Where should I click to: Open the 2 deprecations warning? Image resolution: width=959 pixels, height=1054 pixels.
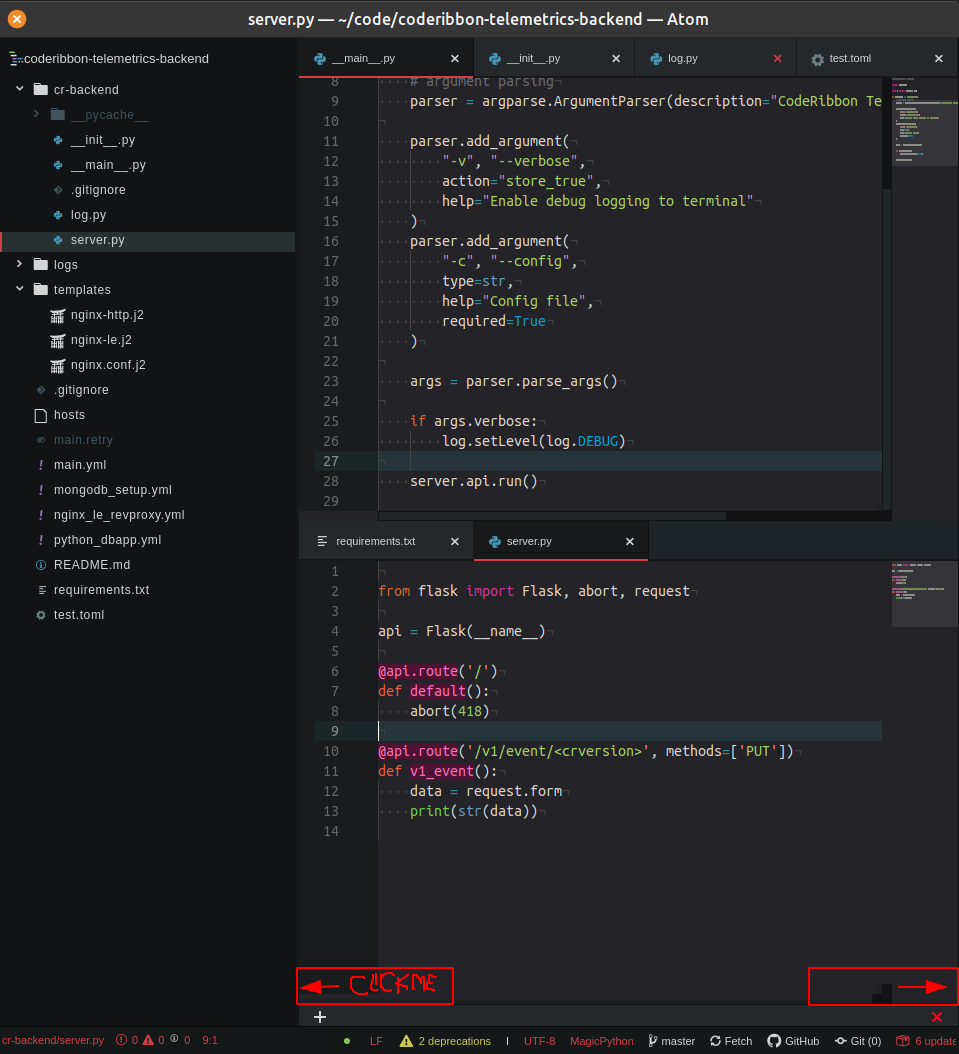(x=445, y=1041)
